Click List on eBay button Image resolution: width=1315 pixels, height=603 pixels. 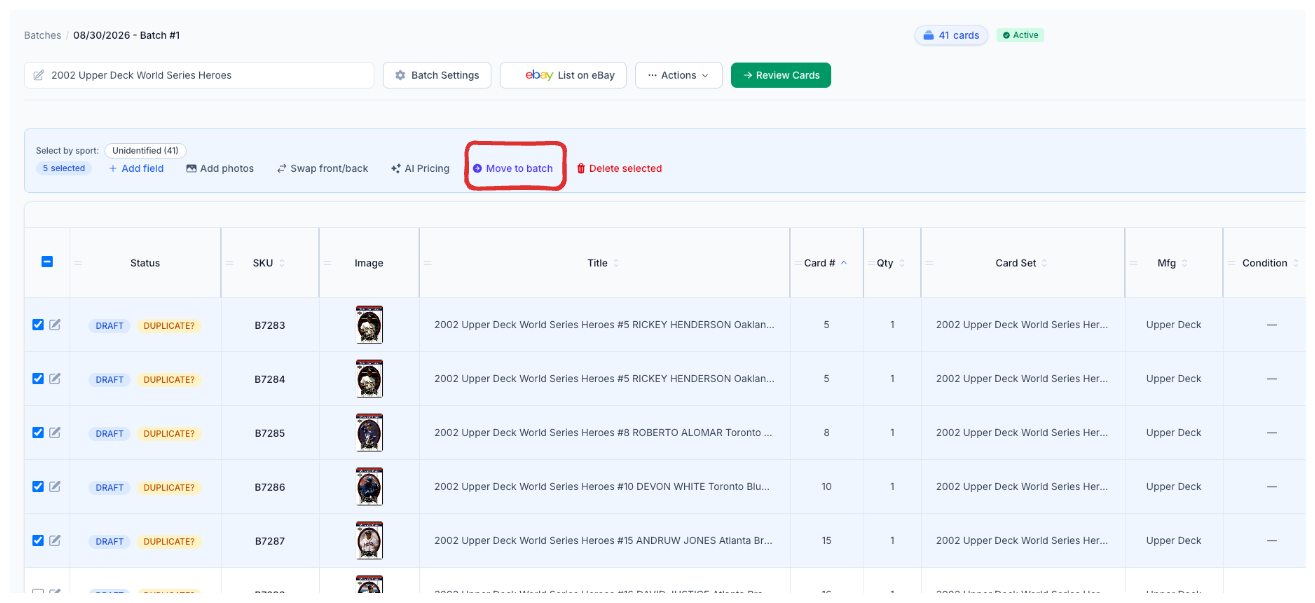[x=564, y=75]
